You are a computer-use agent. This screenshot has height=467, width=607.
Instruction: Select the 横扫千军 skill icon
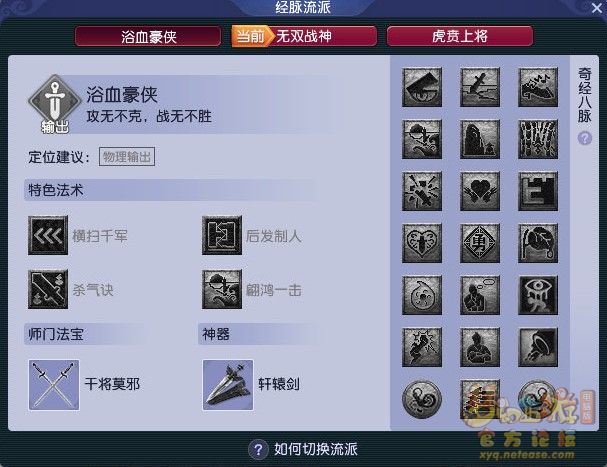click(48, 235)
